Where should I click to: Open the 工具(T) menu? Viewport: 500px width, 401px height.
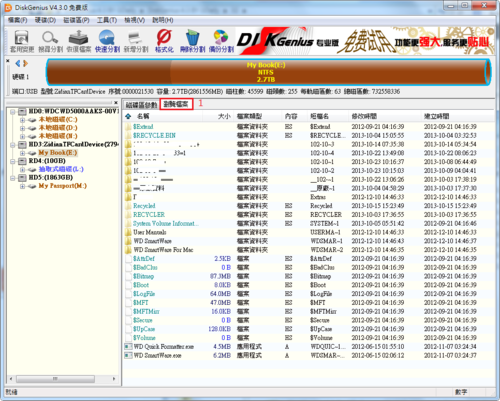pyautogui.click(x=107, y=20)
